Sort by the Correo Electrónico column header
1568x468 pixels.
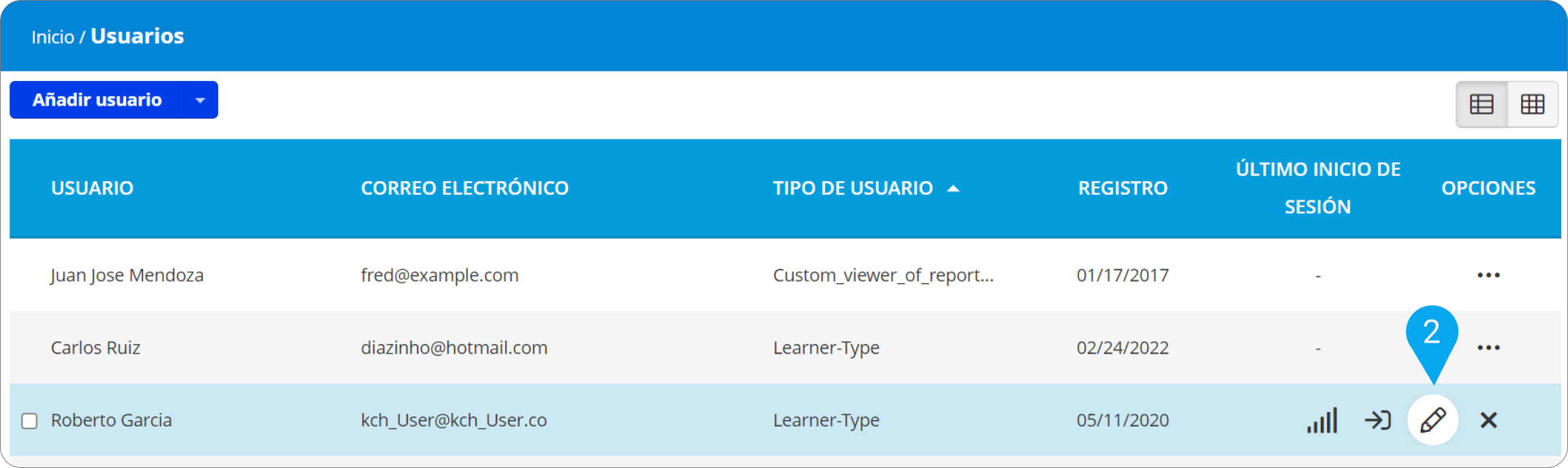click(x=465, y=188)
